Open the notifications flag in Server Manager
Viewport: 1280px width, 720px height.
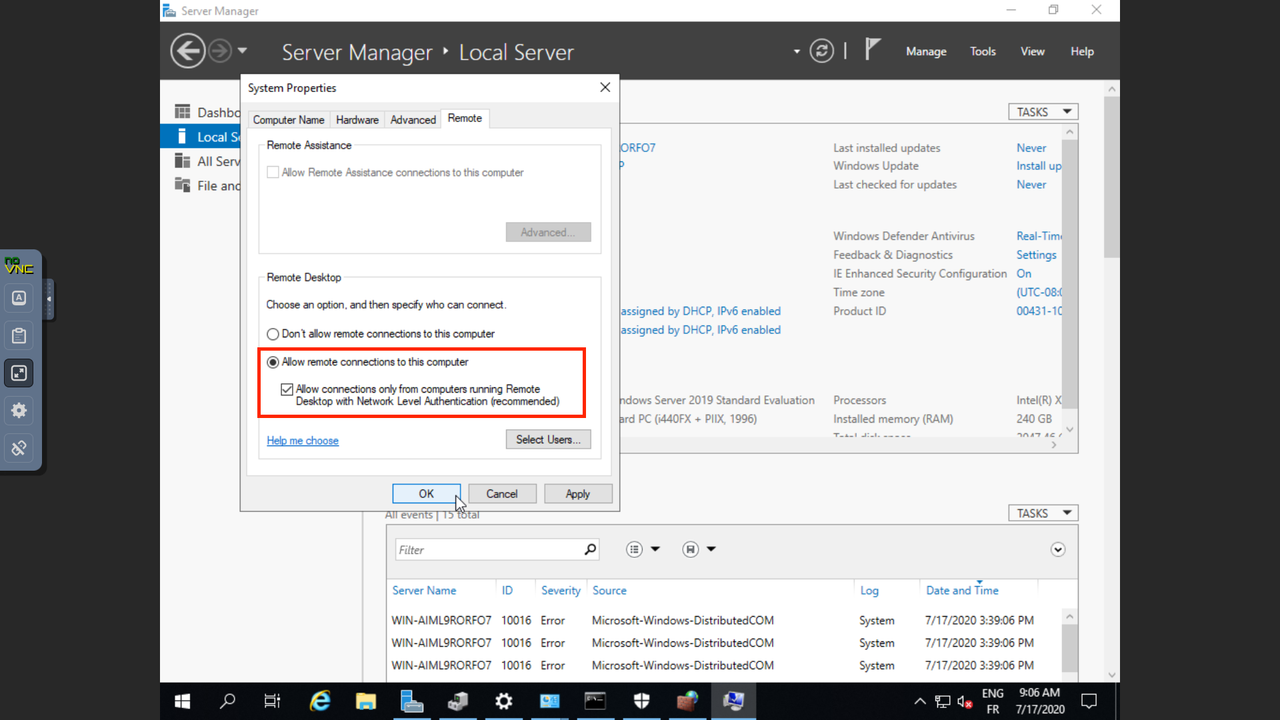pos(872,50)
